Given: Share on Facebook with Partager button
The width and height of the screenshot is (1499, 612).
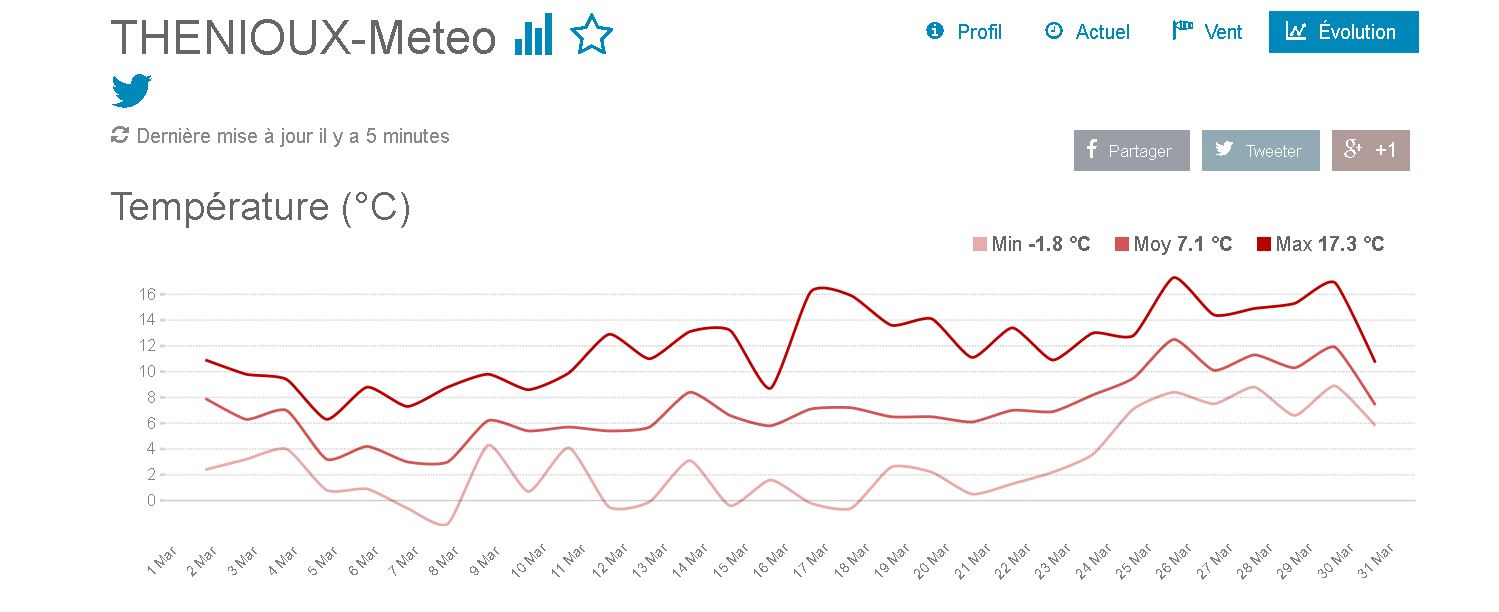Looking at the screenshot, I should point(1132,151).
